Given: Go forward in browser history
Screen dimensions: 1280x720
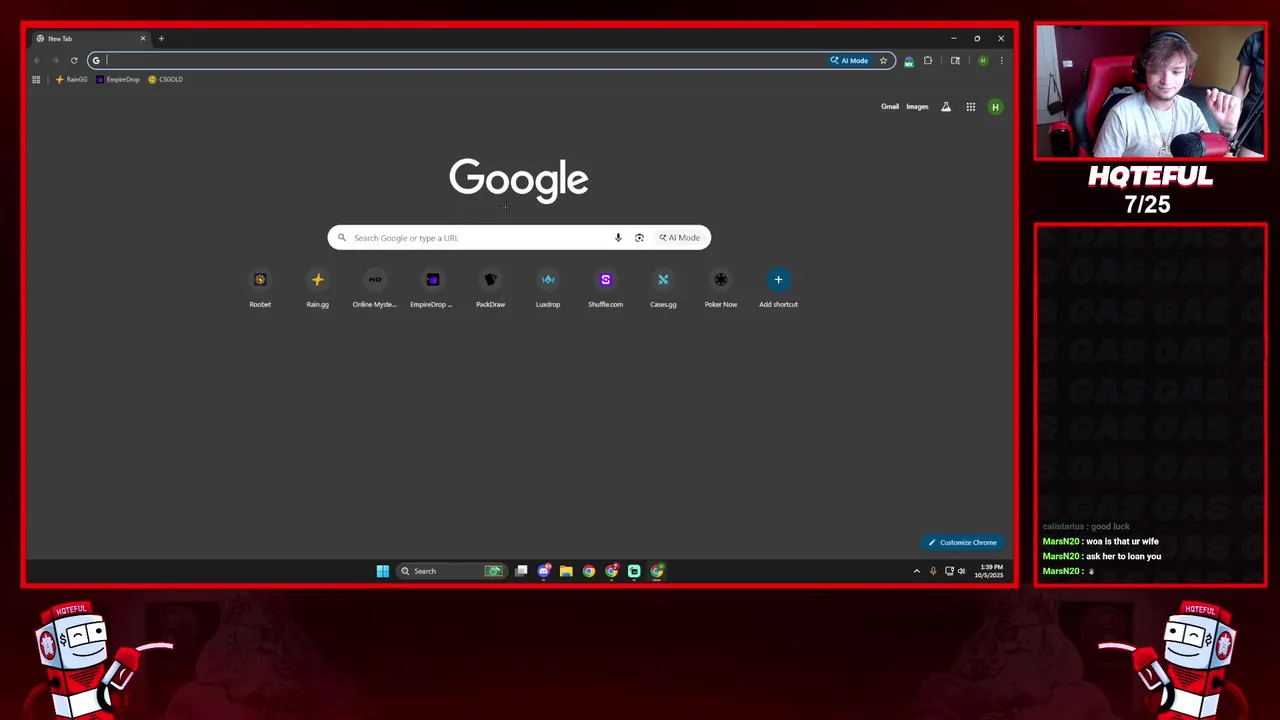Looking at the screenshot, I should click(x=55, y=60).
